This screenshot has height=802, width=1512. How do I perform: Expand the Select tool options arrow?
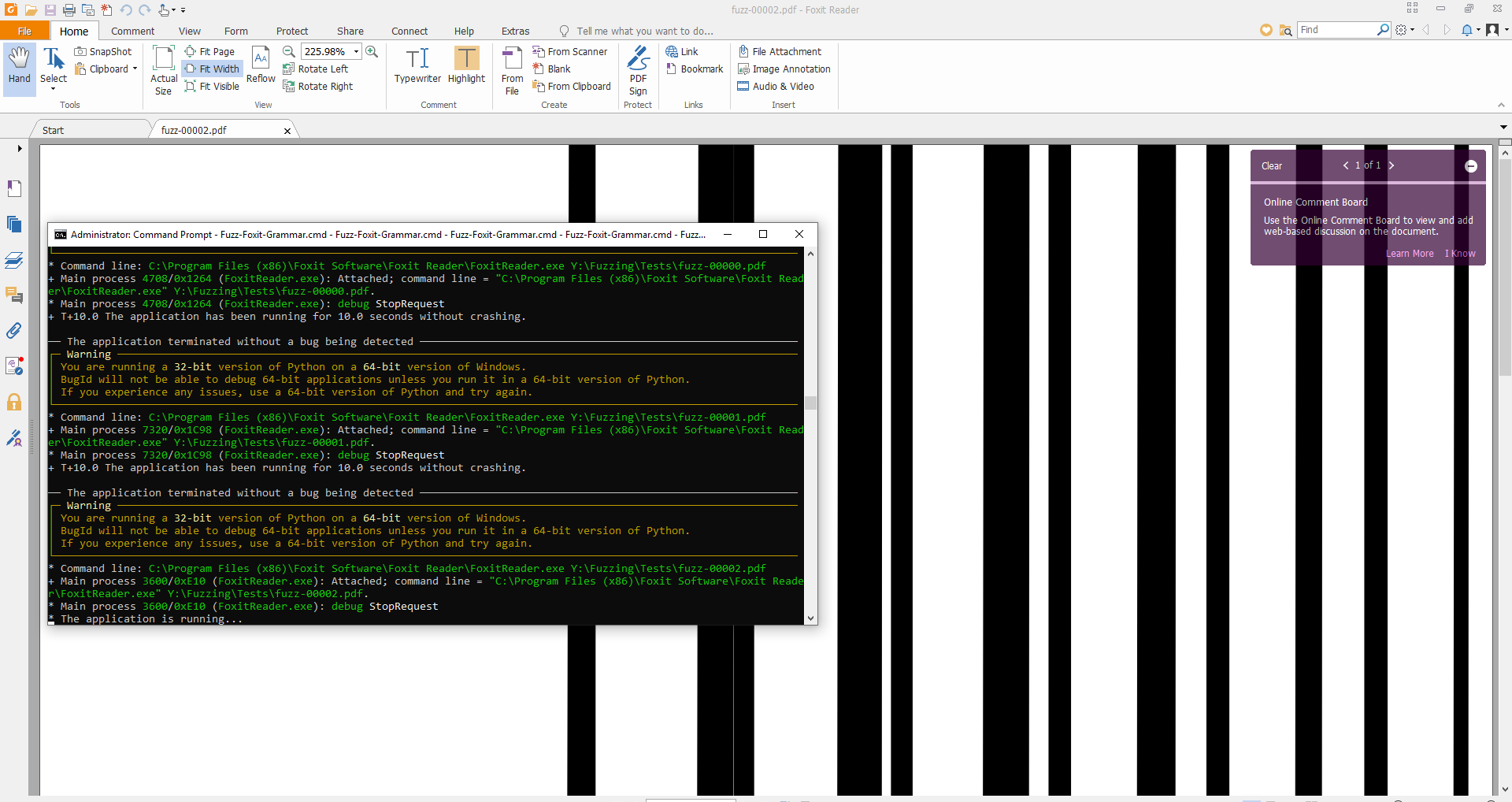(x=53, y=89)
